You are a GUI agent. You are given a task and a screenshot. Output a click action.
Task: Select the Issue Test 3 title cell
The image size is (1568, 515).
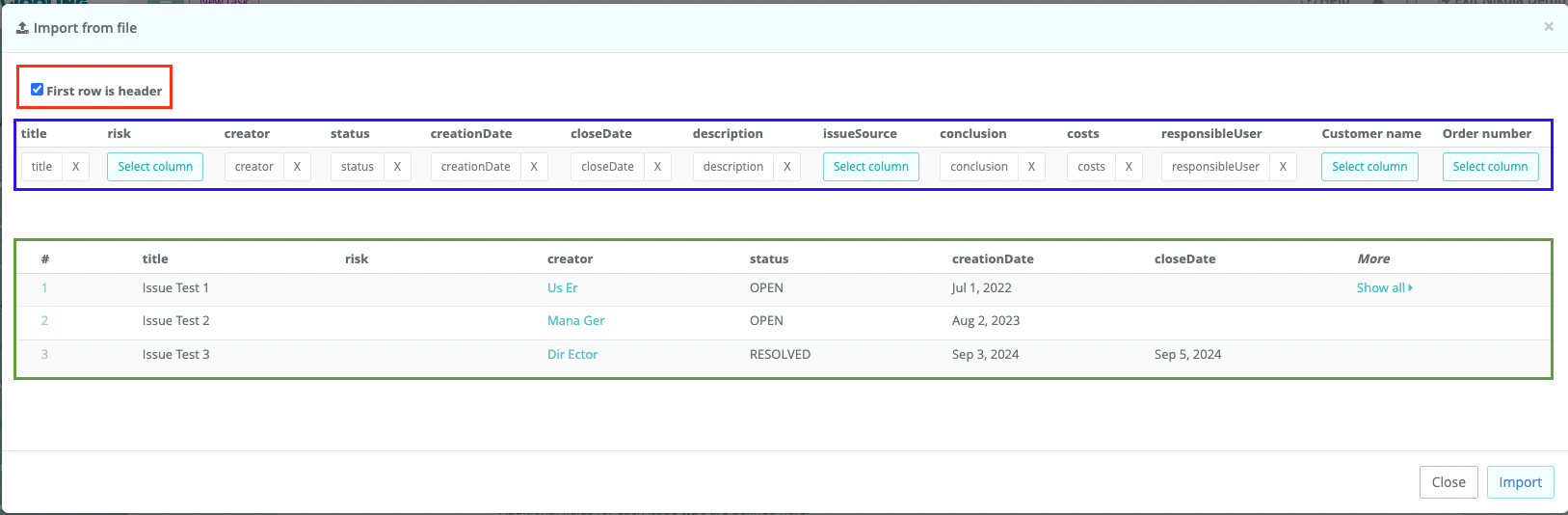pos(175,354)
